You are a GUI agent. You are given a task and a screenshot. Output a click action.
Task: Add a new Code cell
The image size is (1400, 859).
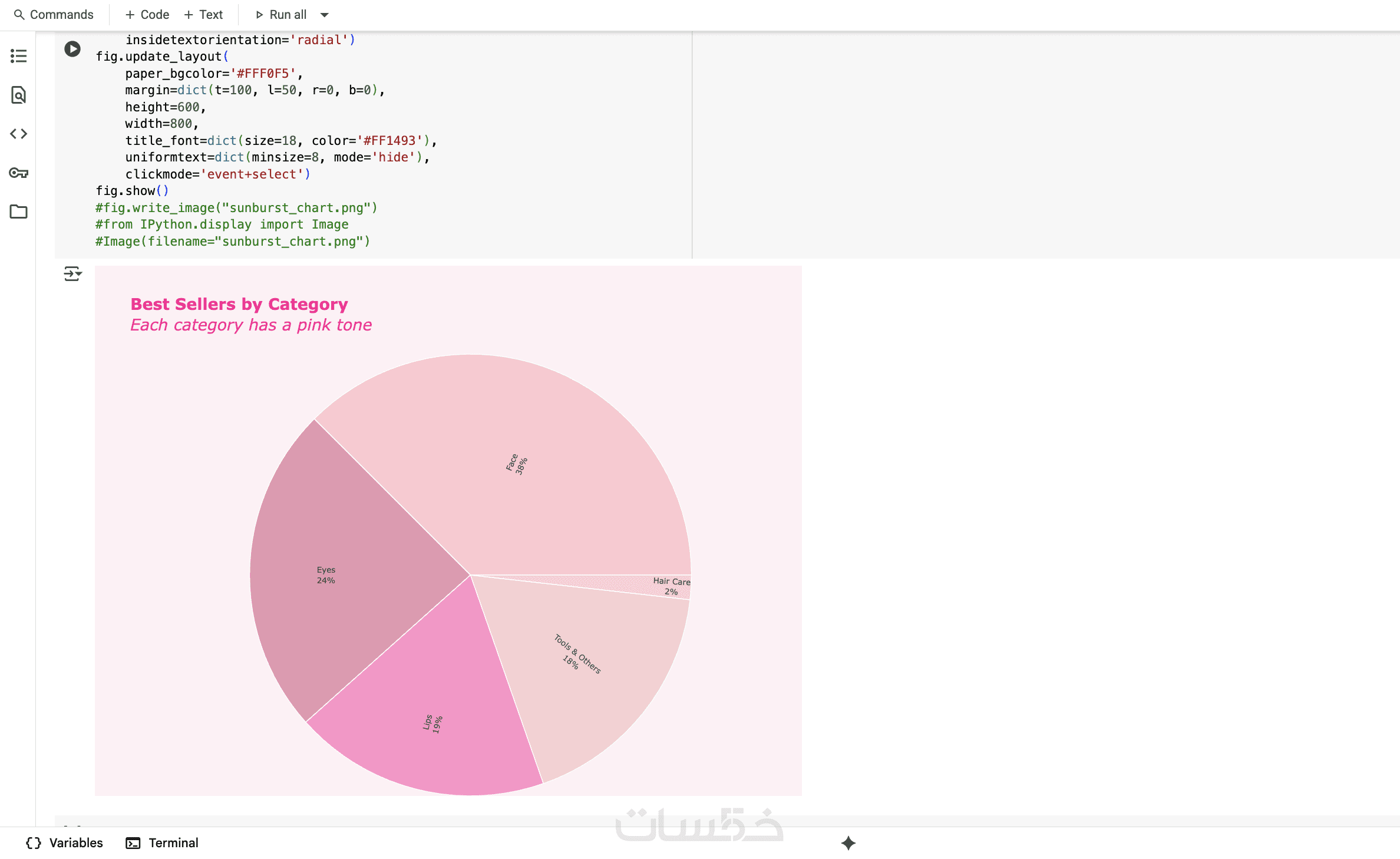pyautogui.click(x=147, y=15)
